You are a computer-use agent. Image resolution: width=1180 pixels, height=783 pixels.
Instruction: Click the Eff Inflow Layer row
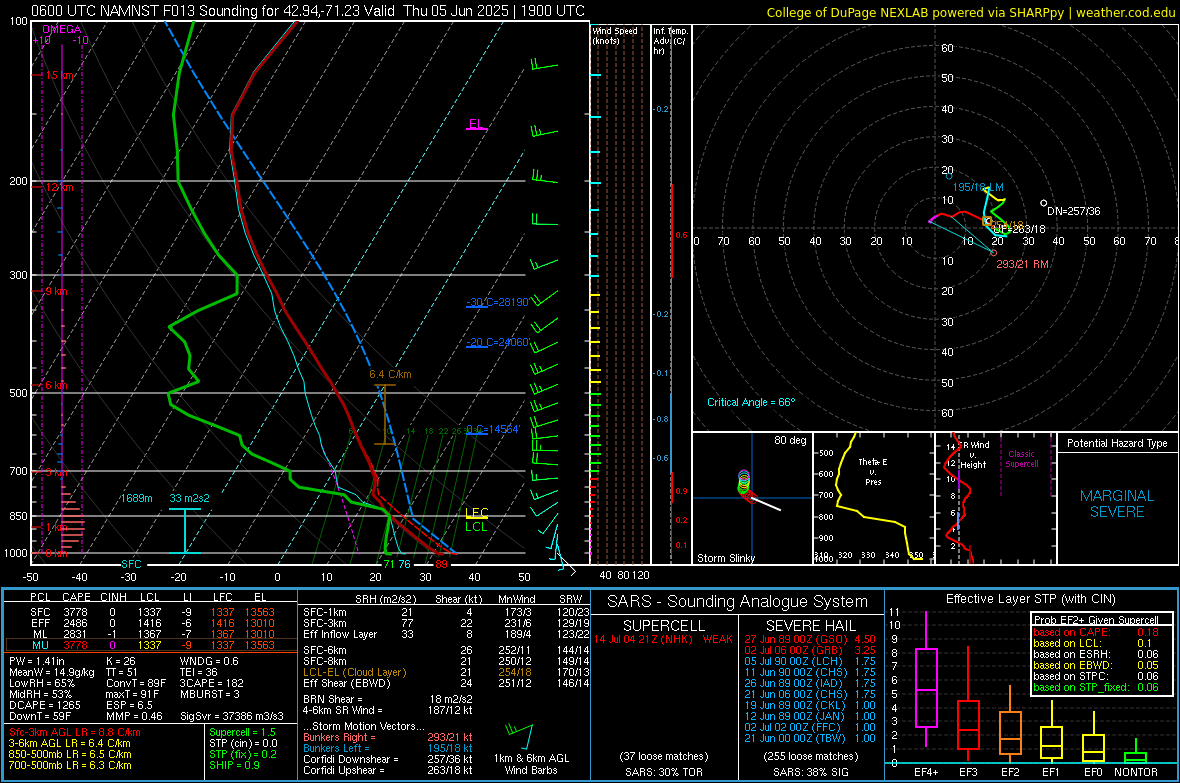pyautogui.click(x=446, y=634)
